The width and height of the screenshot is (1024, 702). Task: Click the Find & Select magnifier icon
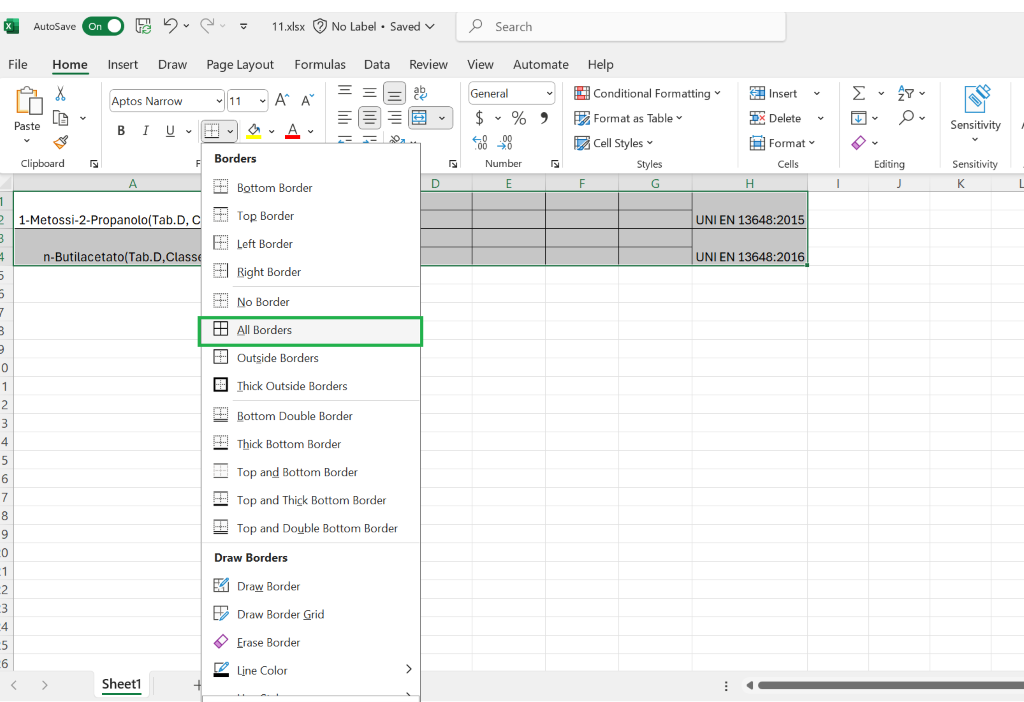click(x=906, y=118)
